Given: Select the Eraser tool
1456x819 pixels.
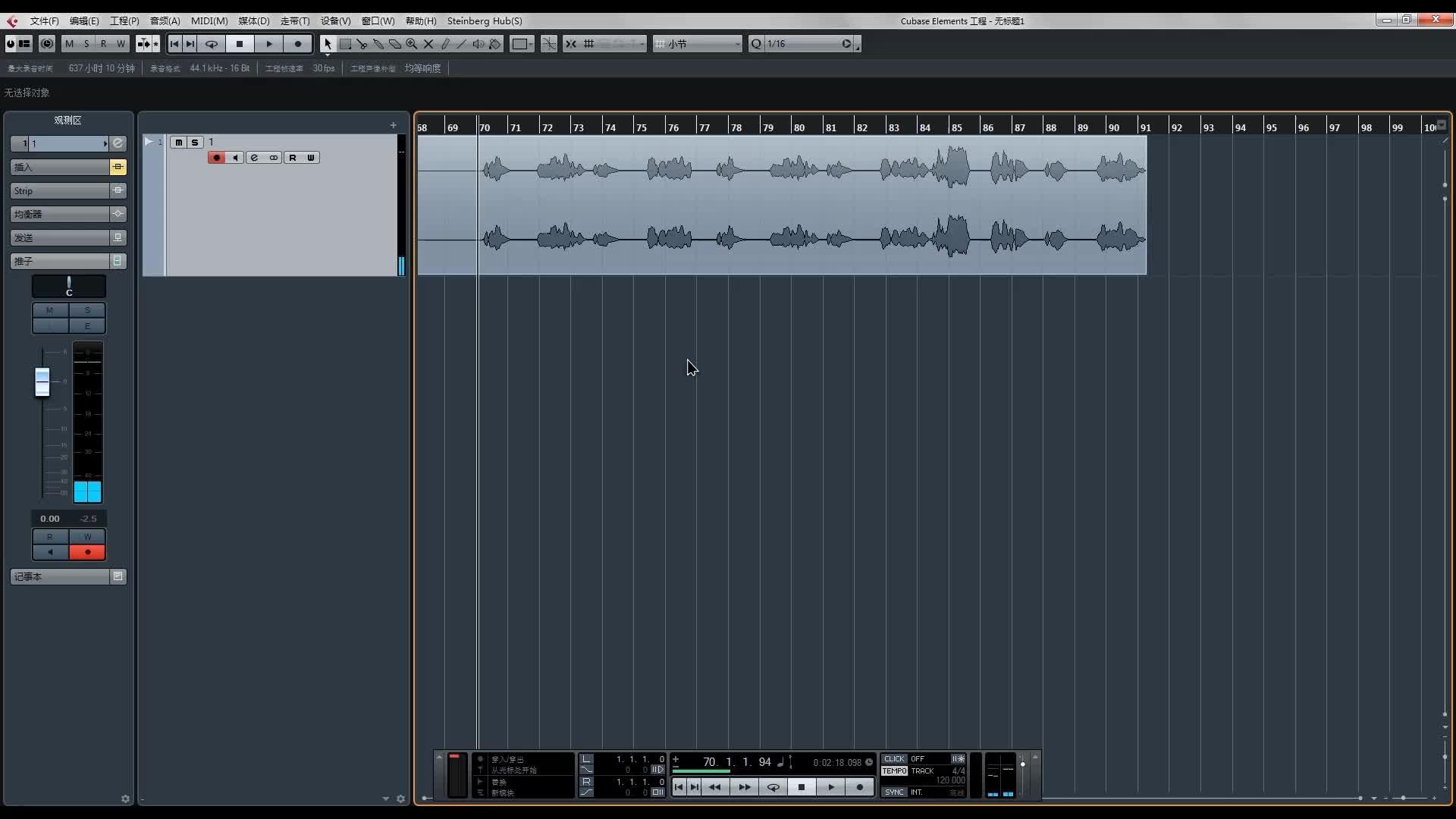Looking at the screenshot, I should coord(395,44).
